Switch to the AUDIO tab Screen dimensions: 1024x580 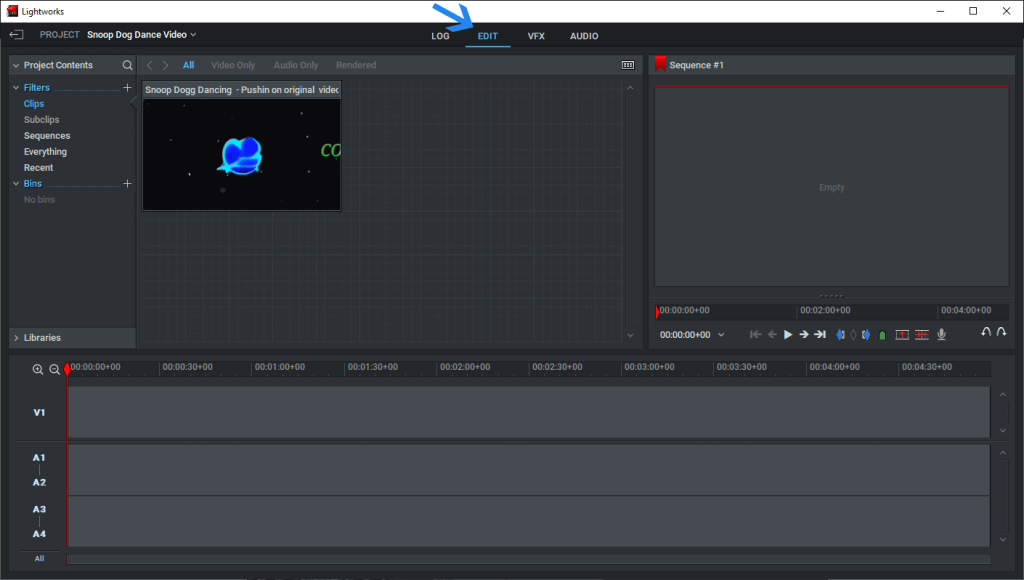tap(584, 36)
